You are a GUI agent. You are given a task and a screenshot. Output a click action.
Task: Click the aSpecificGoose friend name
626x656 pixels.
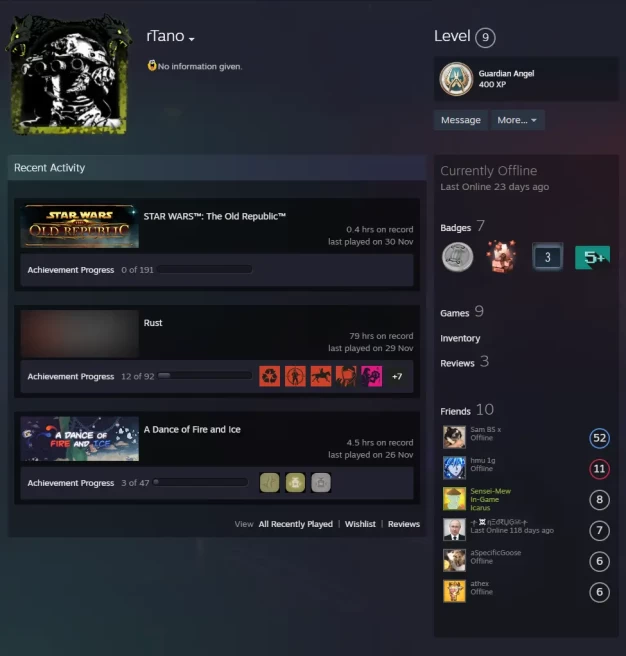[x=495, y=553]
